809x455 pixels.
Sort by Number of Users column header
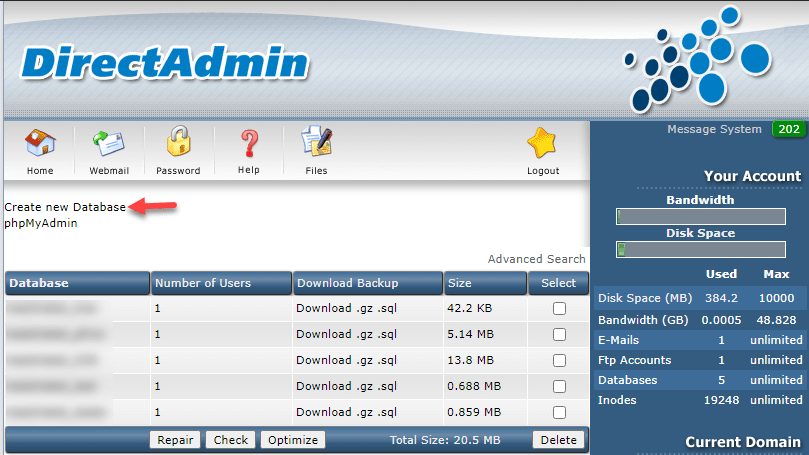(x=221, y=283)
